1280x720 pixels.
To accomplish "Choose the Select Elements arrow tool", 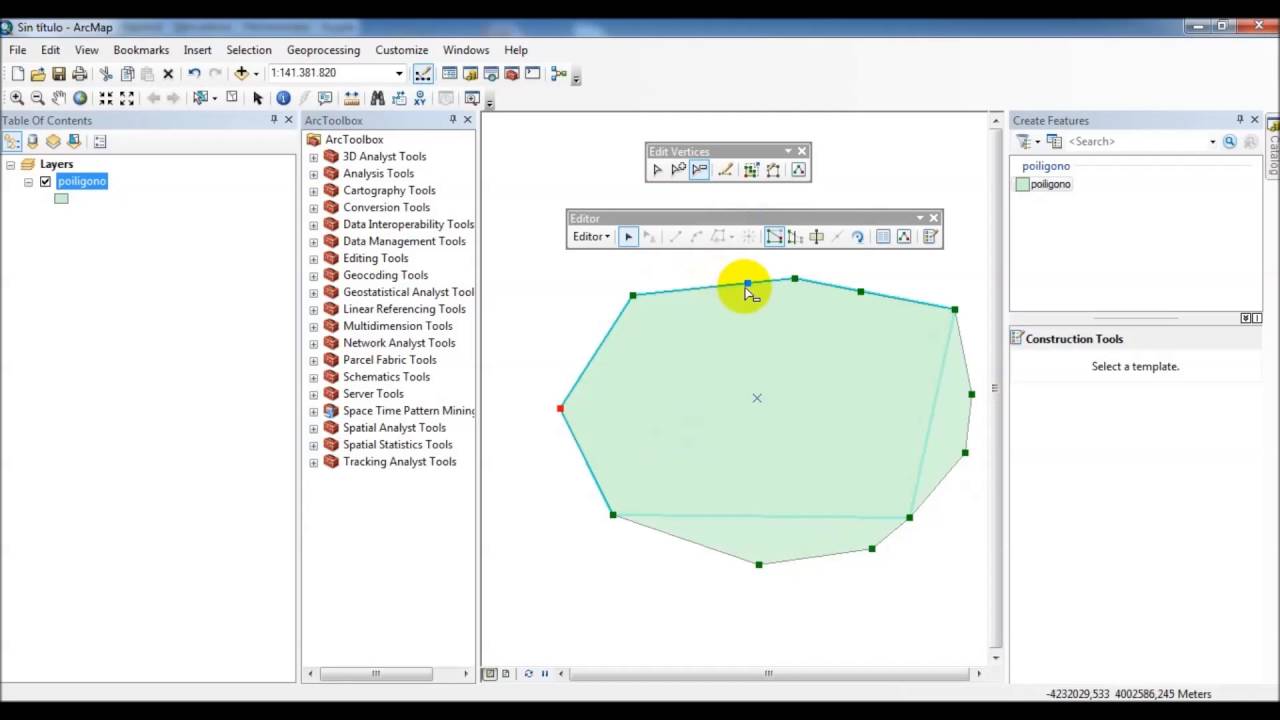I will pyautogui.click(x=257, y=98).
